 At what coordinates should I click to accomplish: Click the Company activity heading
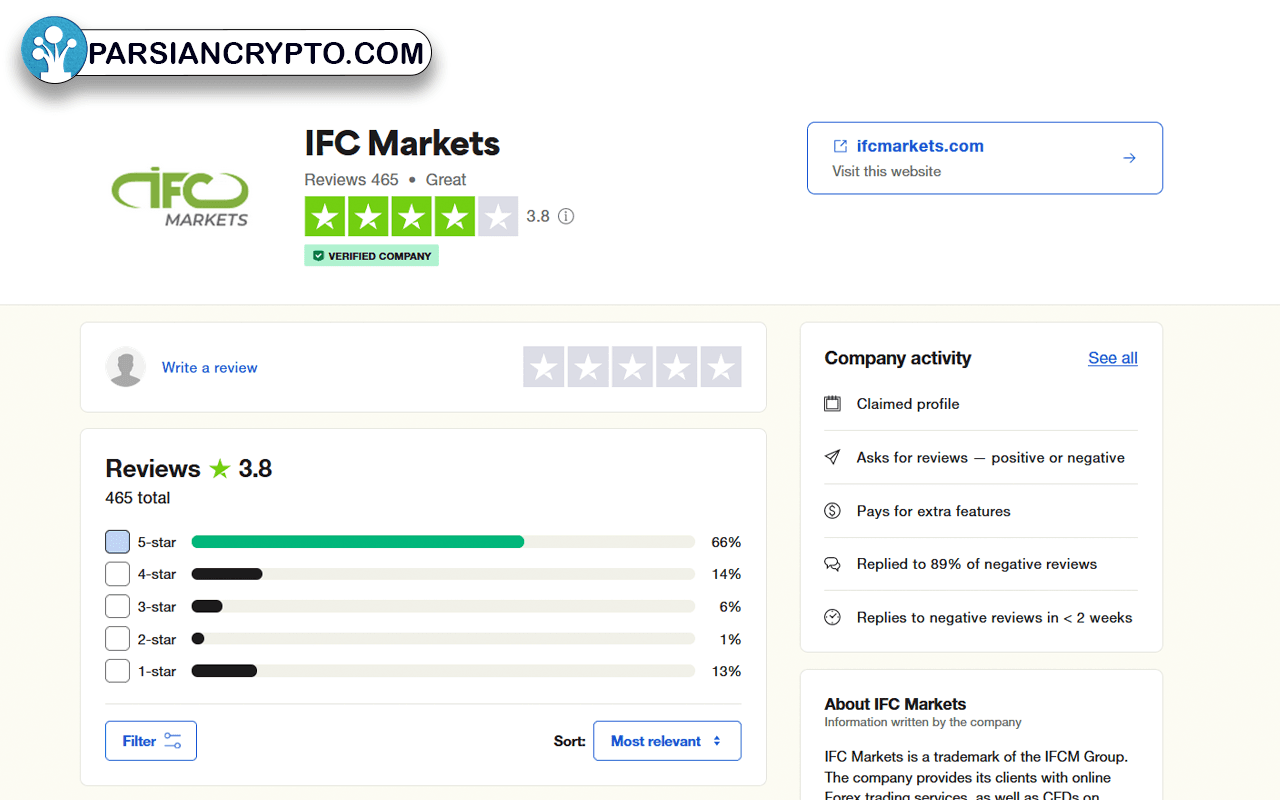(x=898, y=358)
